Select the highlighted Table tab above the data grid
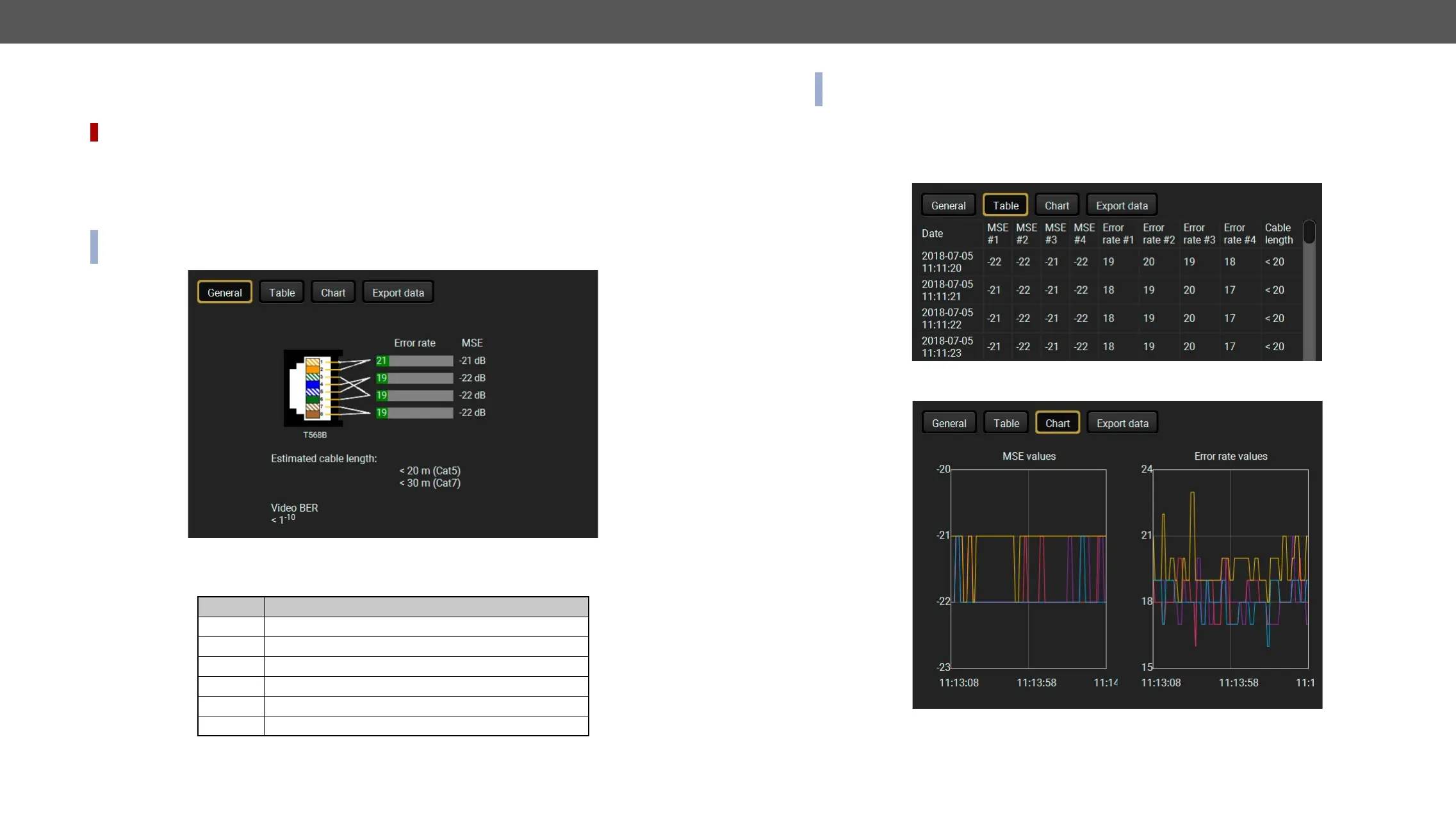The width and height of the screenshot is (1456, 817). click(x=1005, y=206)
